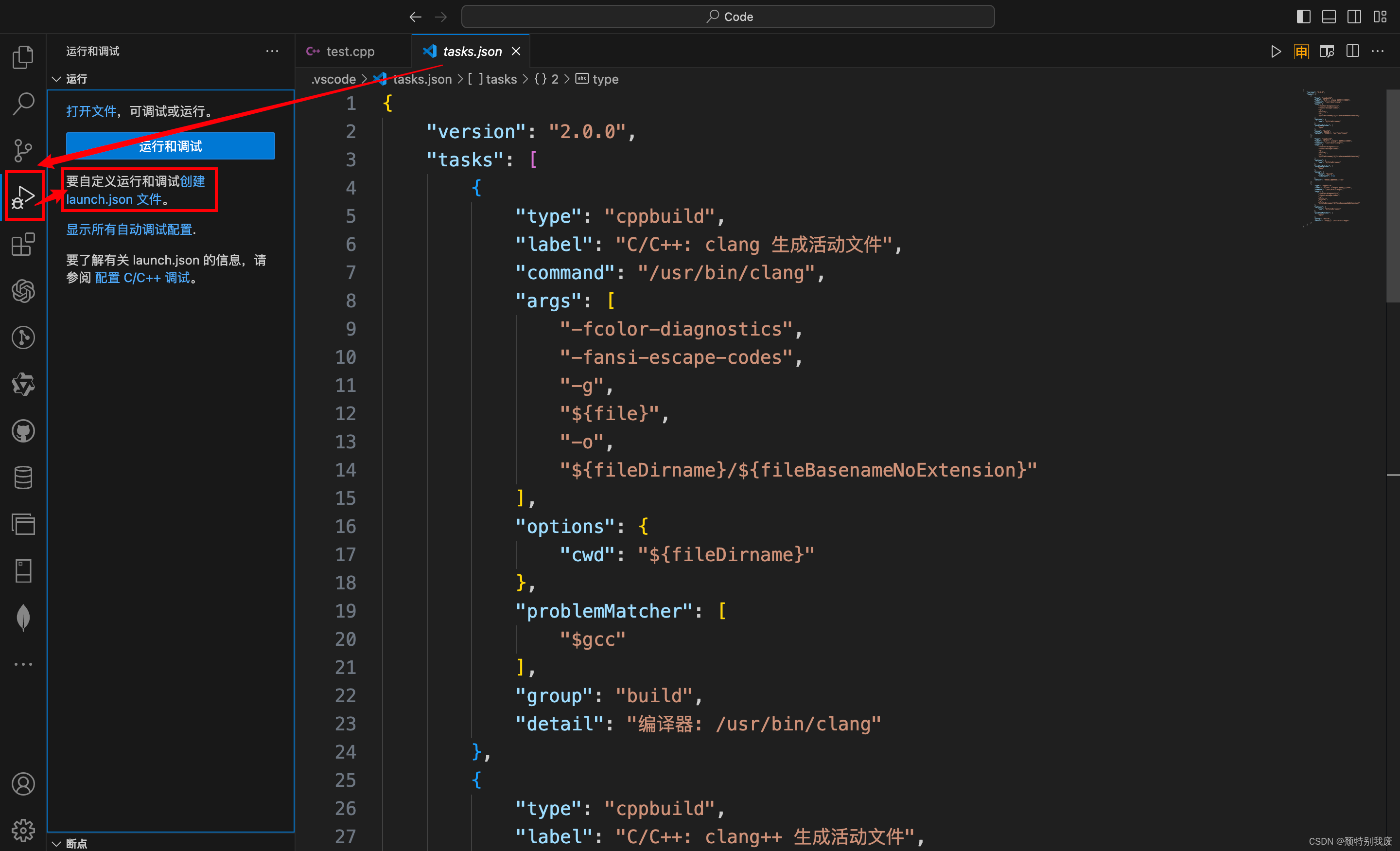The image size is (1400, 851).
Task: Open the Explorer files view
Action: (x=23, y=57)
